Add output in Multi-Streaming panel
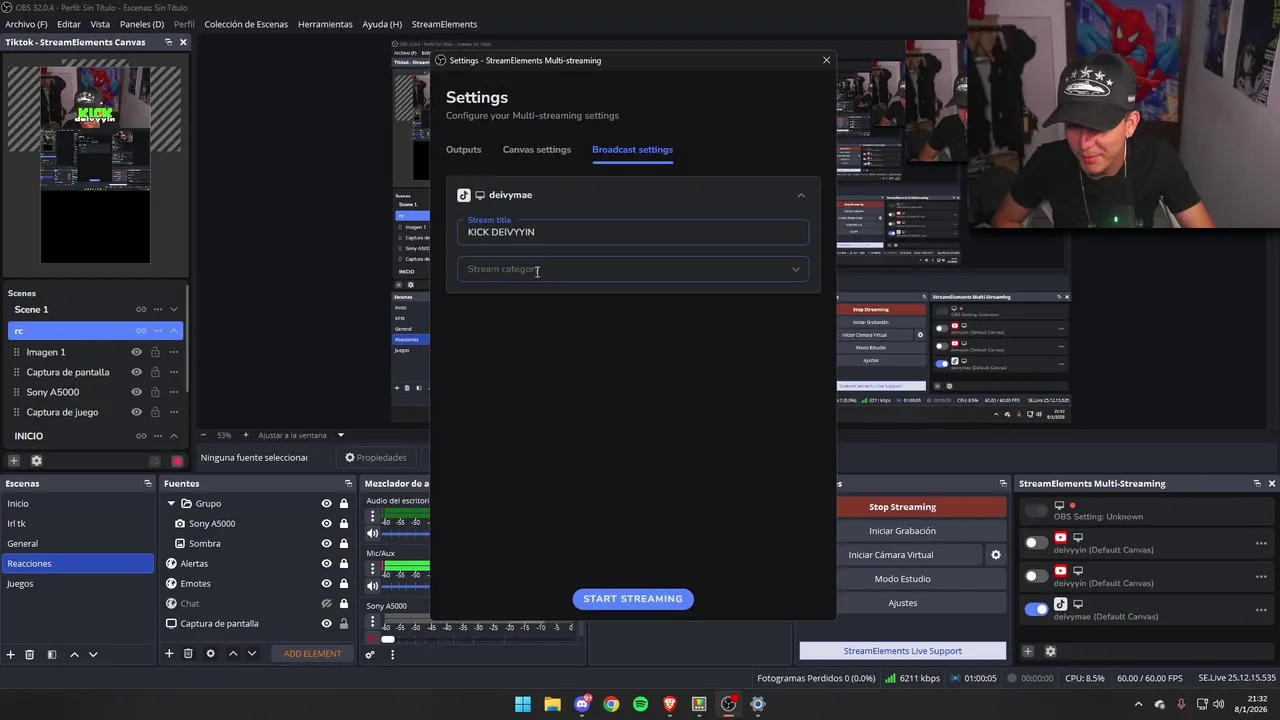This screenshot has width=1280, height=720. (x=1027, y=652)
